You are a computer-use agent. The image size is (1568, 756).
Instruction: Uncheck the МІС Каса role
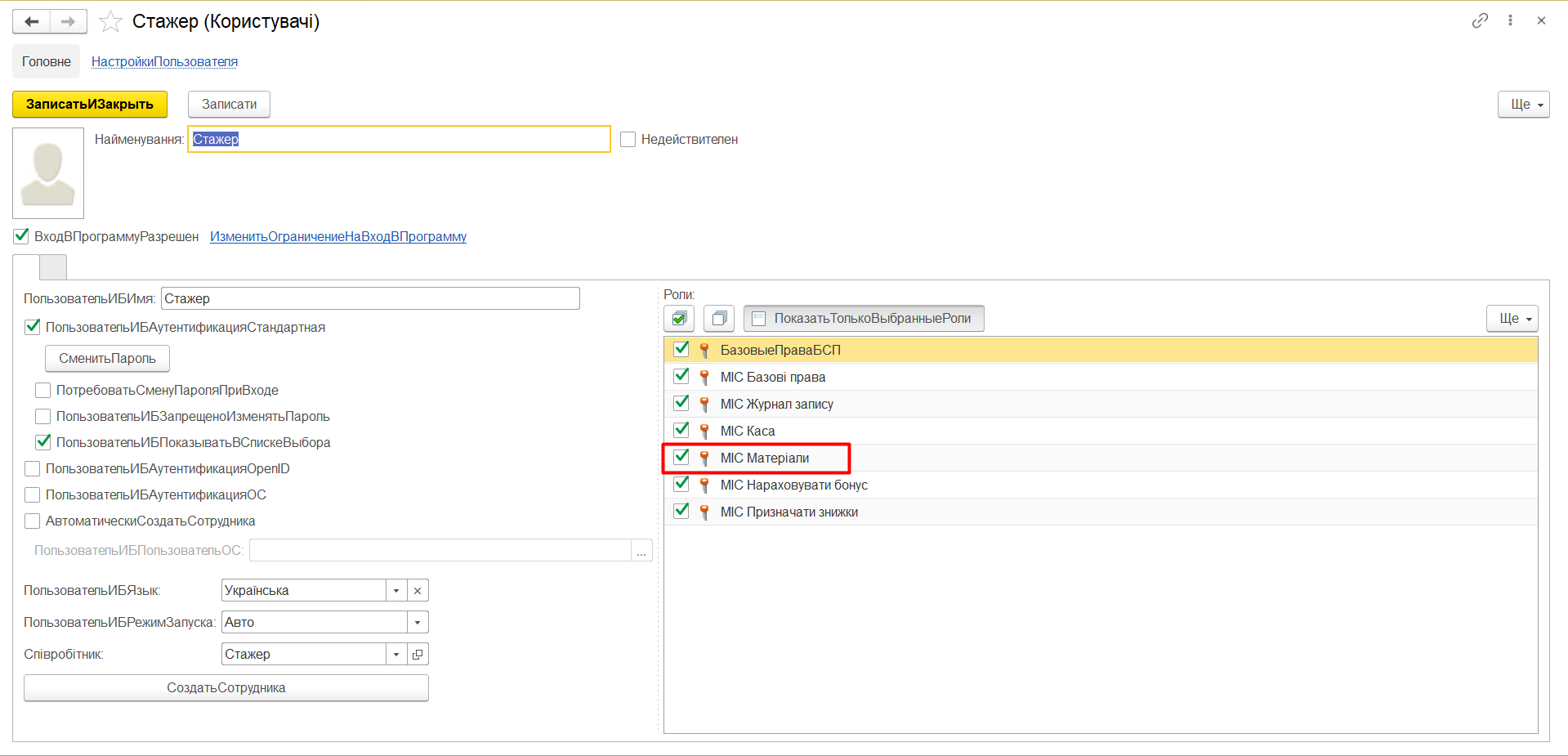681,430
